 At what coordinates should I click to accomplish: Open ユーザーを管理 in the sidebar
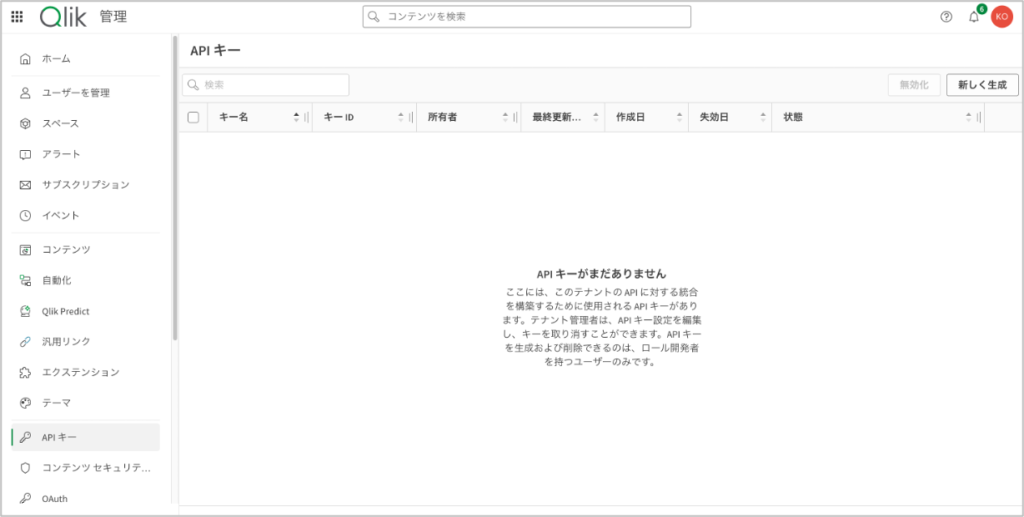75,93
